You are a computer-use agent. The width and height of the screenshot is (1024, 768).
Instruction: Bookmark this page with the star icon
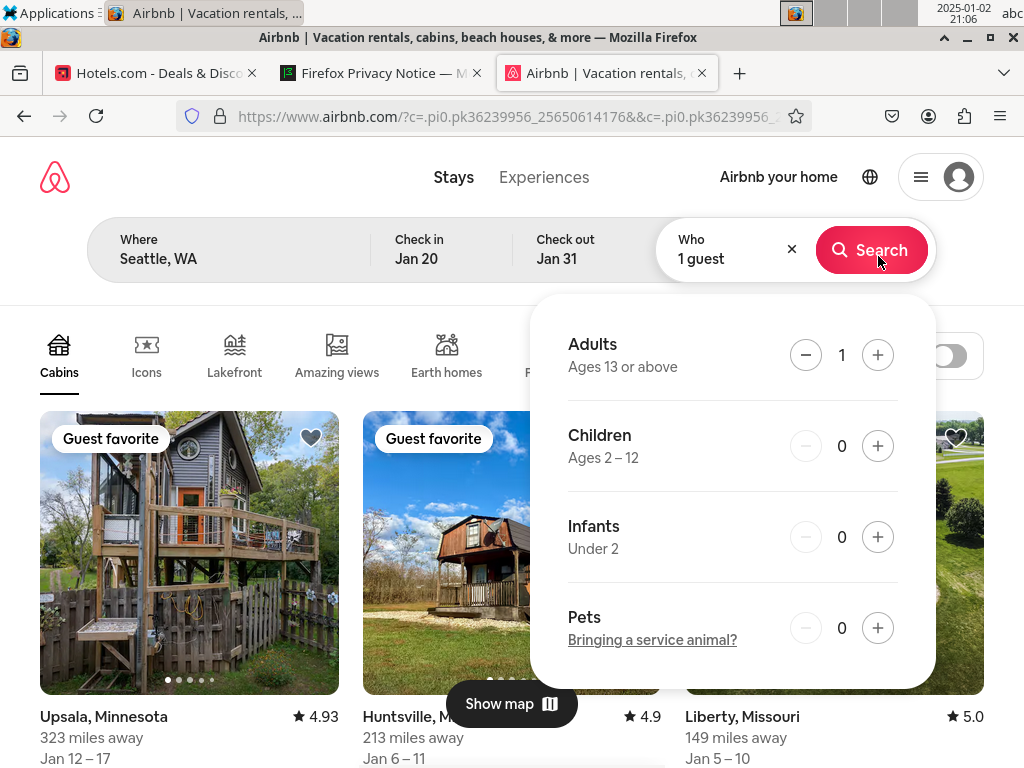[x=795, y=116]
